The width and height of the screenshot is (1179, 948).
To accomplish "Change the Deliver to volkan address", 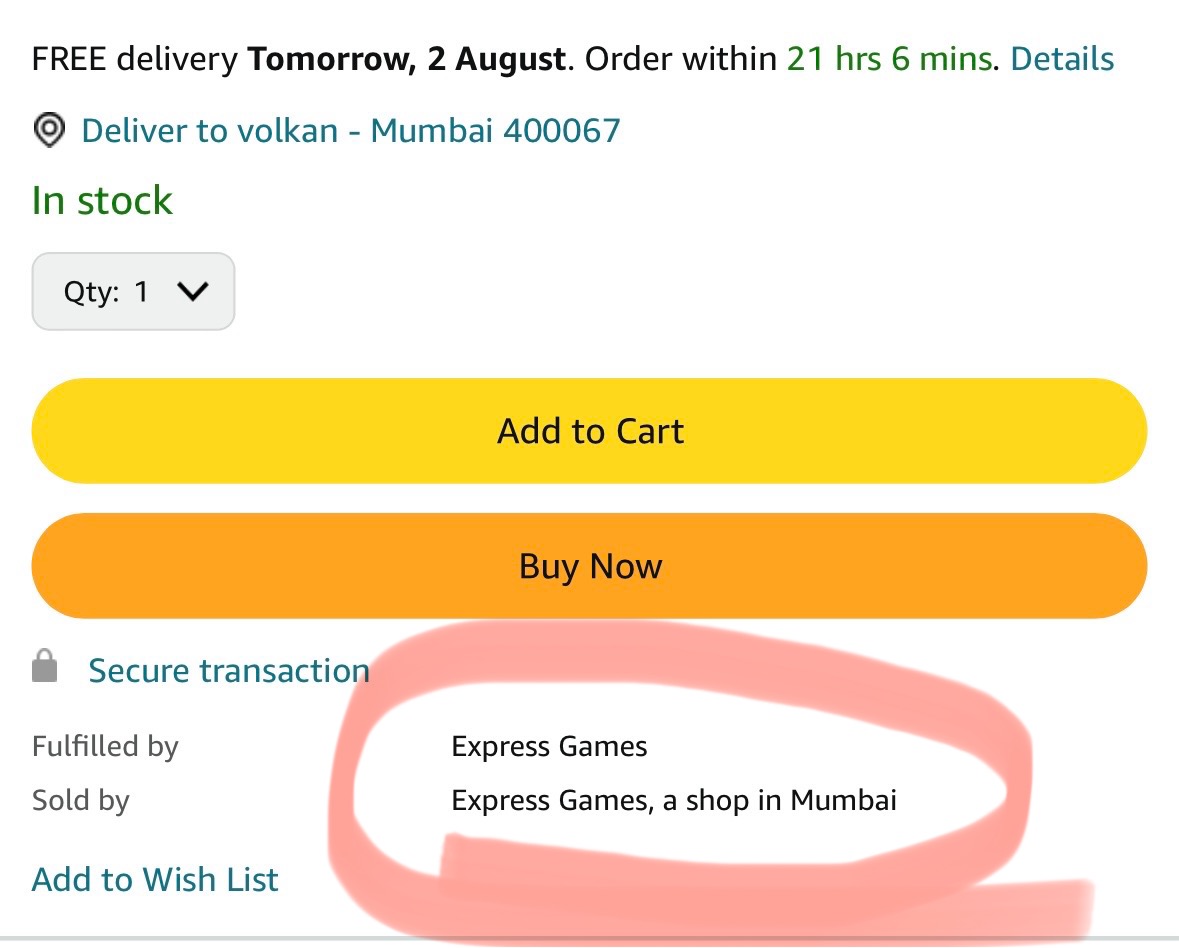I will click(209, 130).
